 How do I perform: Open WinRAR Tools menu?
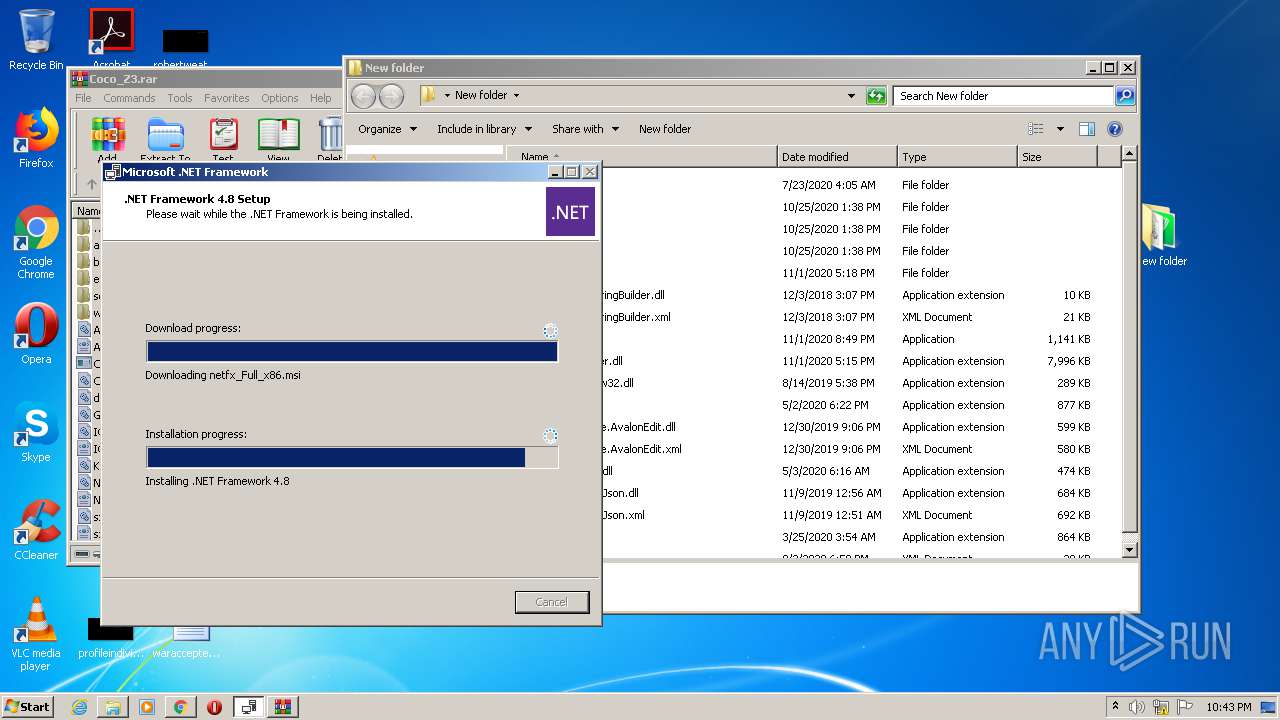(180, 98)
